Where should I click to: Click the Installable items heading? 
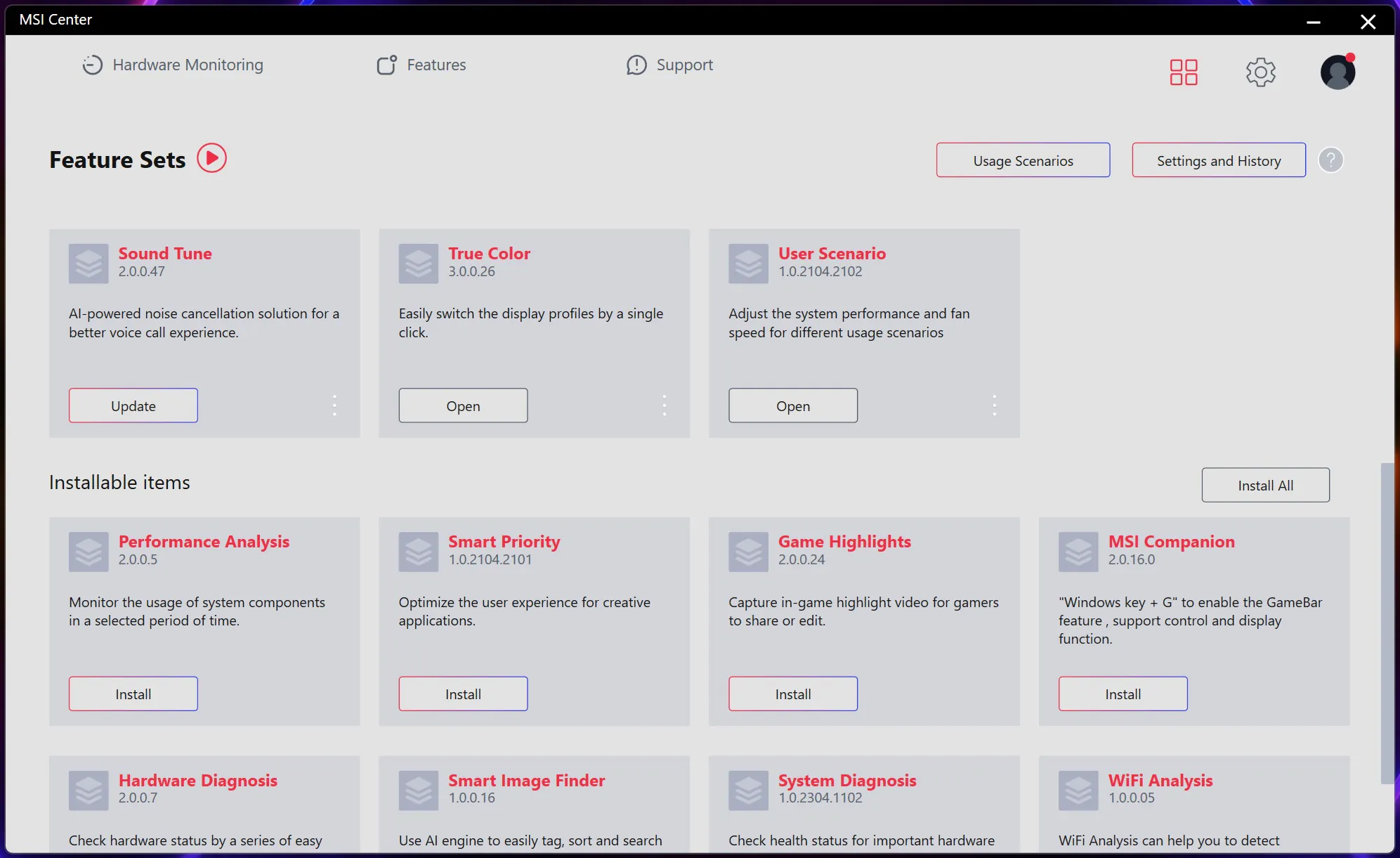coord(119,482)
